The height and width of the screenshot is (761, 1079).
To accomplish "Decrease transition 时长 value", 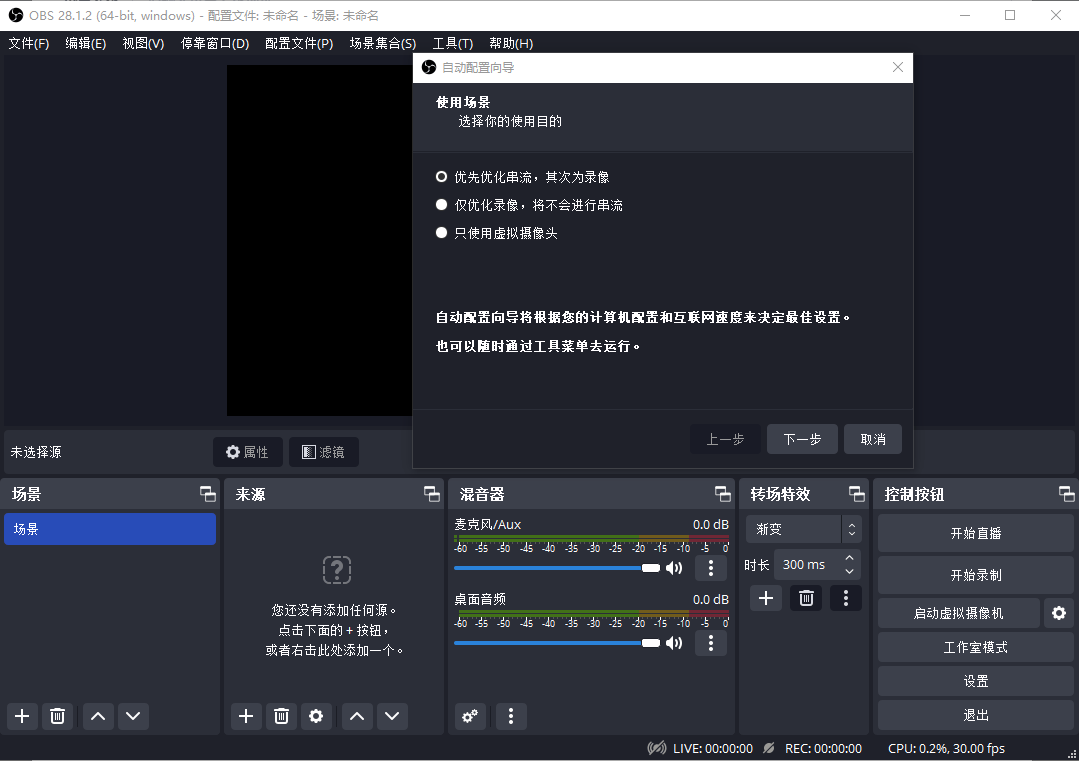I will pos(850,571).
